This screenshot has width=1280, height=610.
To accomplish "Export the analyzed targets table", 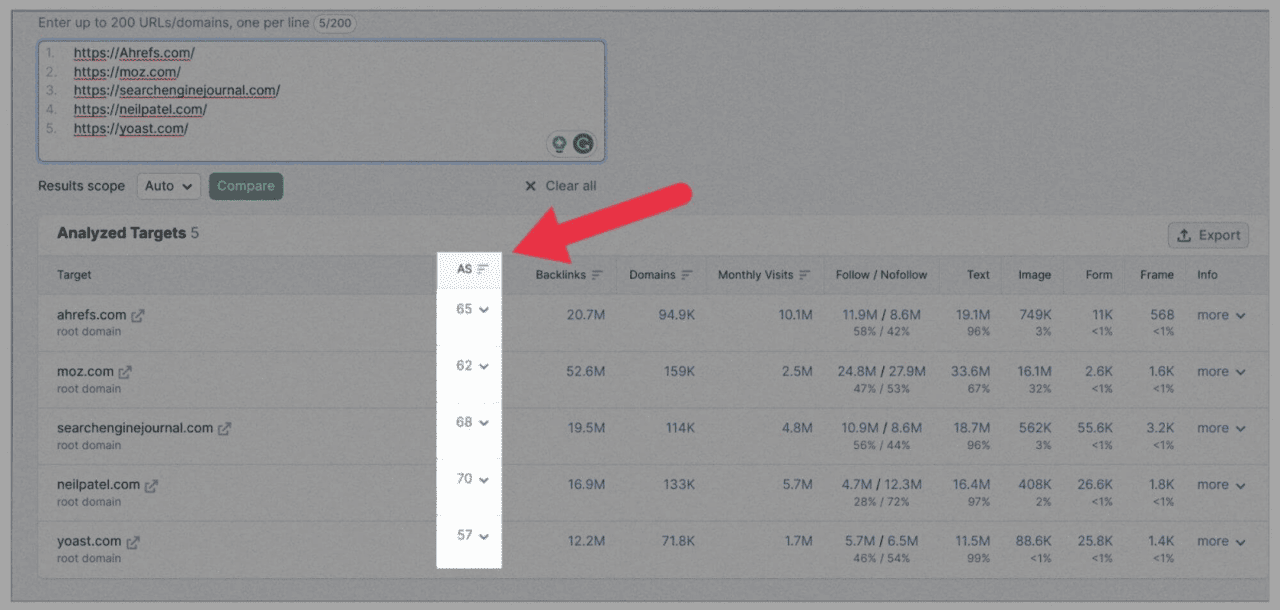I will click(x=1208, y=235).
